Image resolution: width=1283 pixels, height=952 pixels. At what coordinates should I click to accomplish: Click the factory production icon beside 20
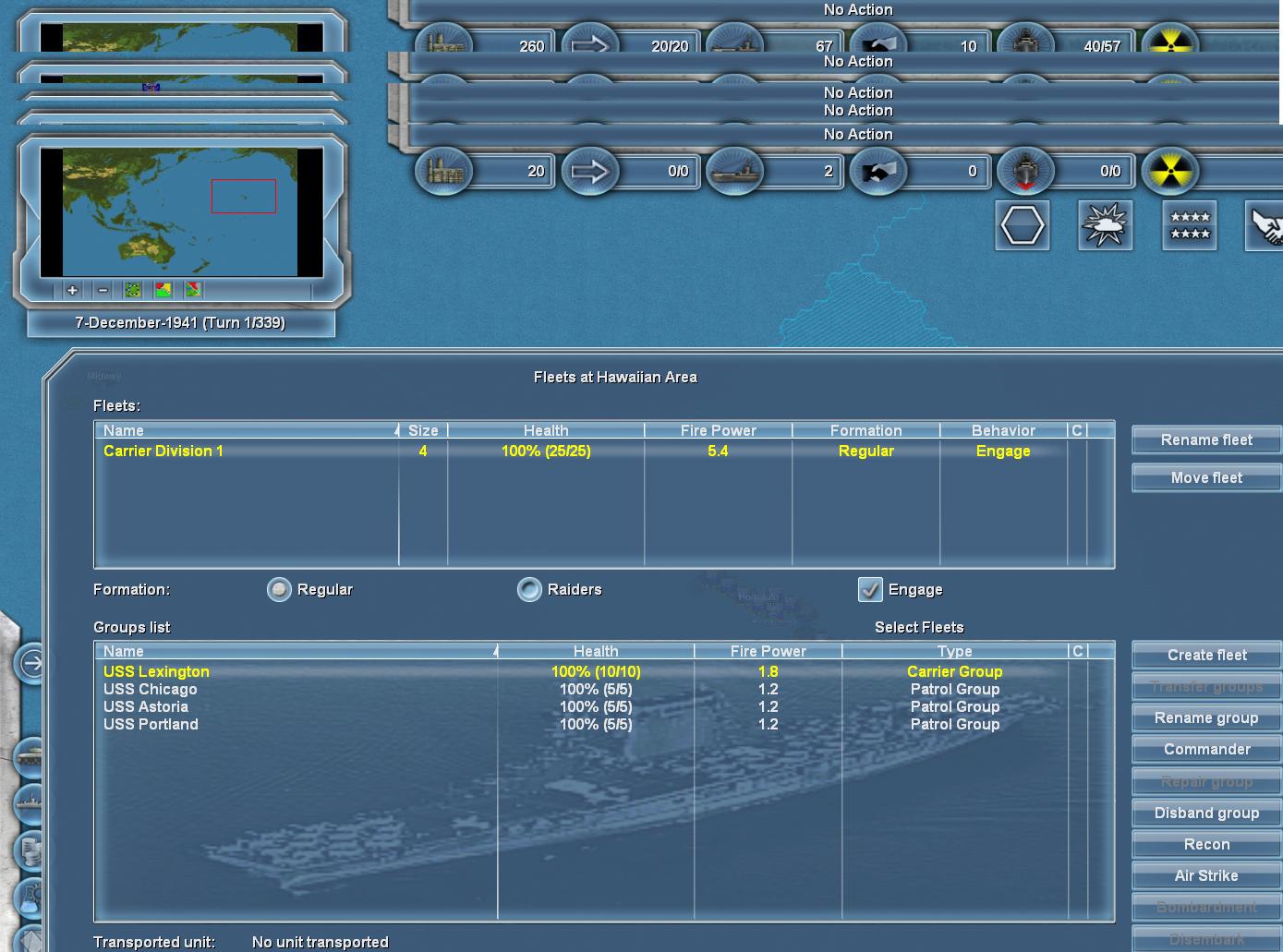(x=443, y=172)
